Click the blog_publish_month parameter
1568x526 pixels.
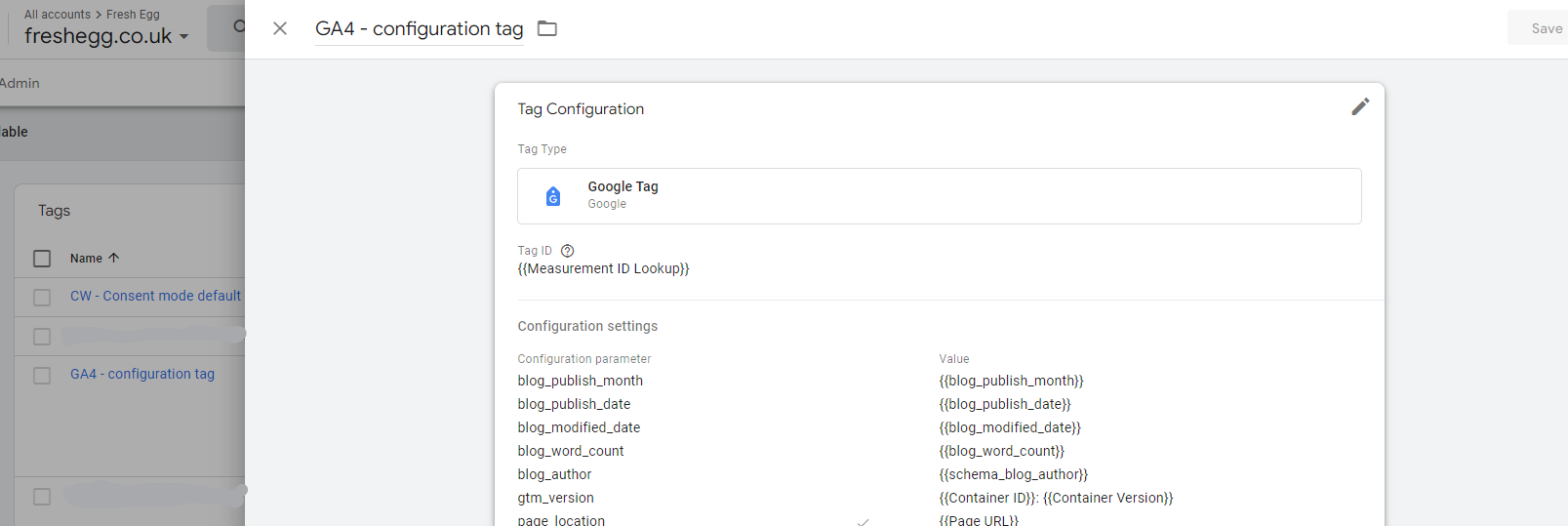coord(581,381)
